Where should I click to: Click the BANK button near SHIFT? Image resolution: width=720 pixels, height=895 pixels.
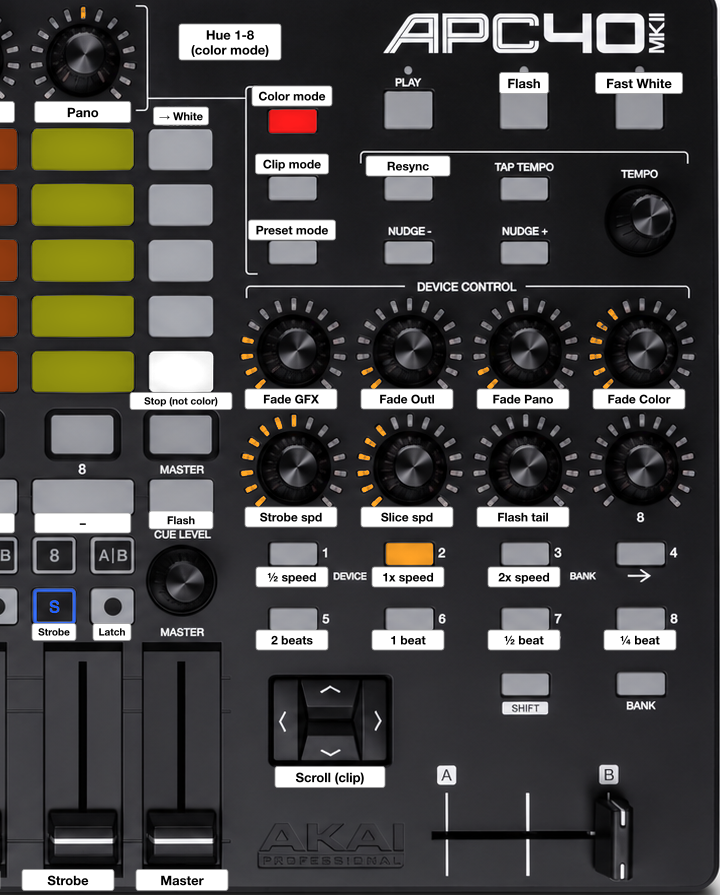641,684
